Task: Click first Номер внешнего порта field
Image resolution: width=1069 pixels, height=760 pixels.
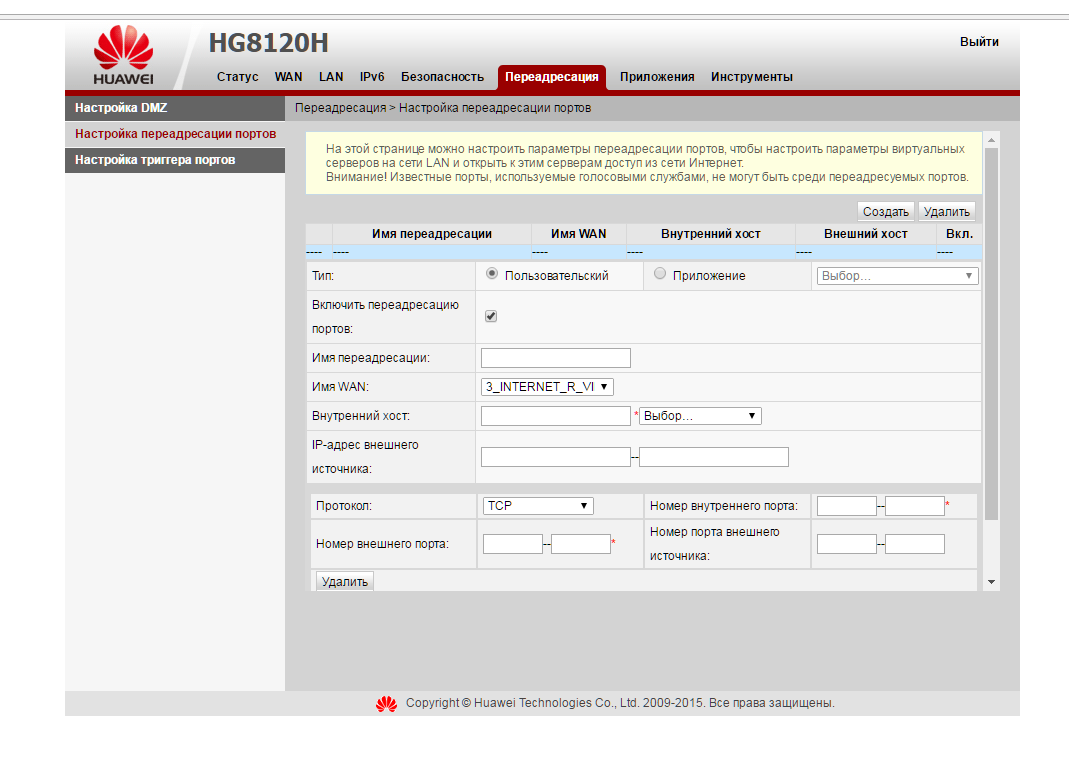Action: coord(513,544)
